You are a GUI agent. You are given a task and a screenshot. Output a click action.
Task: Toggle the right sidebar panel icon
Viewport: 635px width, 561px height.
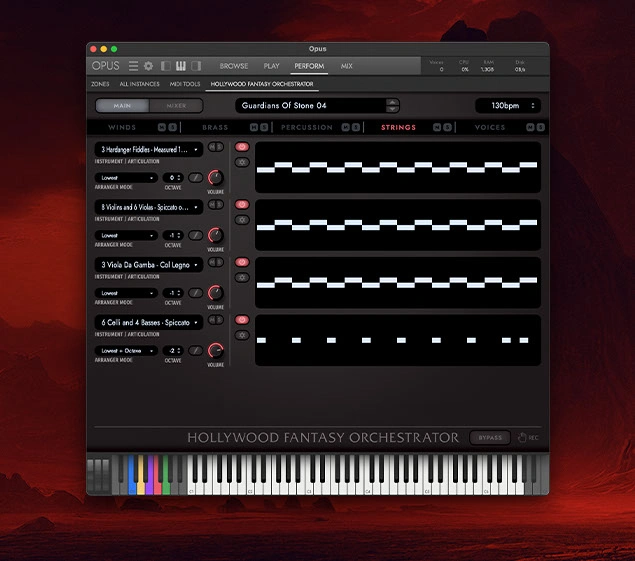196,66
